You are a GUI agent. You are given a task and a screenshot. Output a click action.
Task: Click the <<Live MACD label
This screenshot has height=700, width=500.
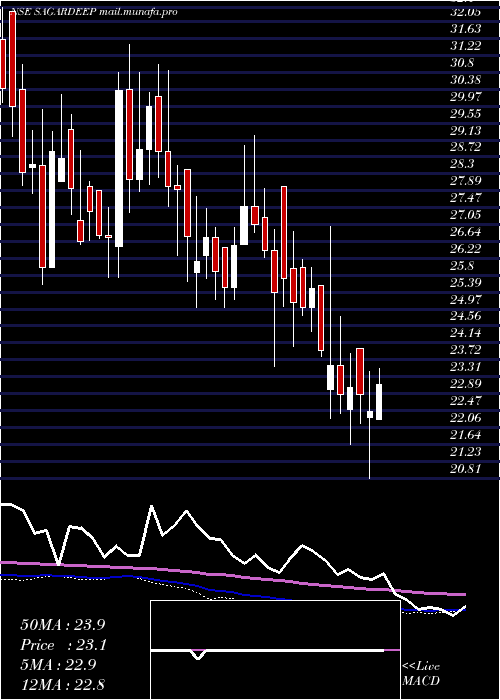[x=421, y=674]
